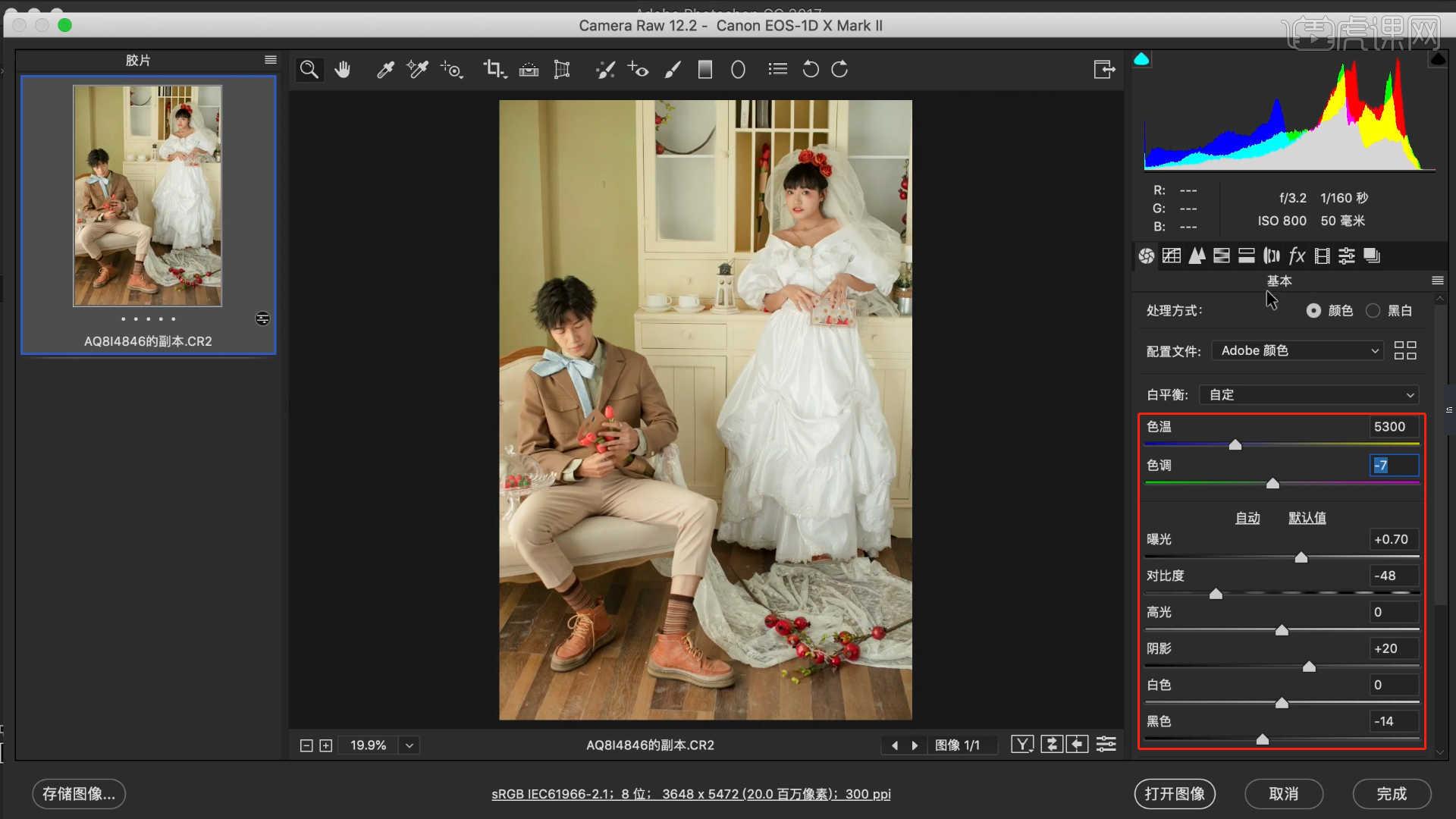
Task: Toggle shadow clipping warning in histogram
Action: point(1141,59)
